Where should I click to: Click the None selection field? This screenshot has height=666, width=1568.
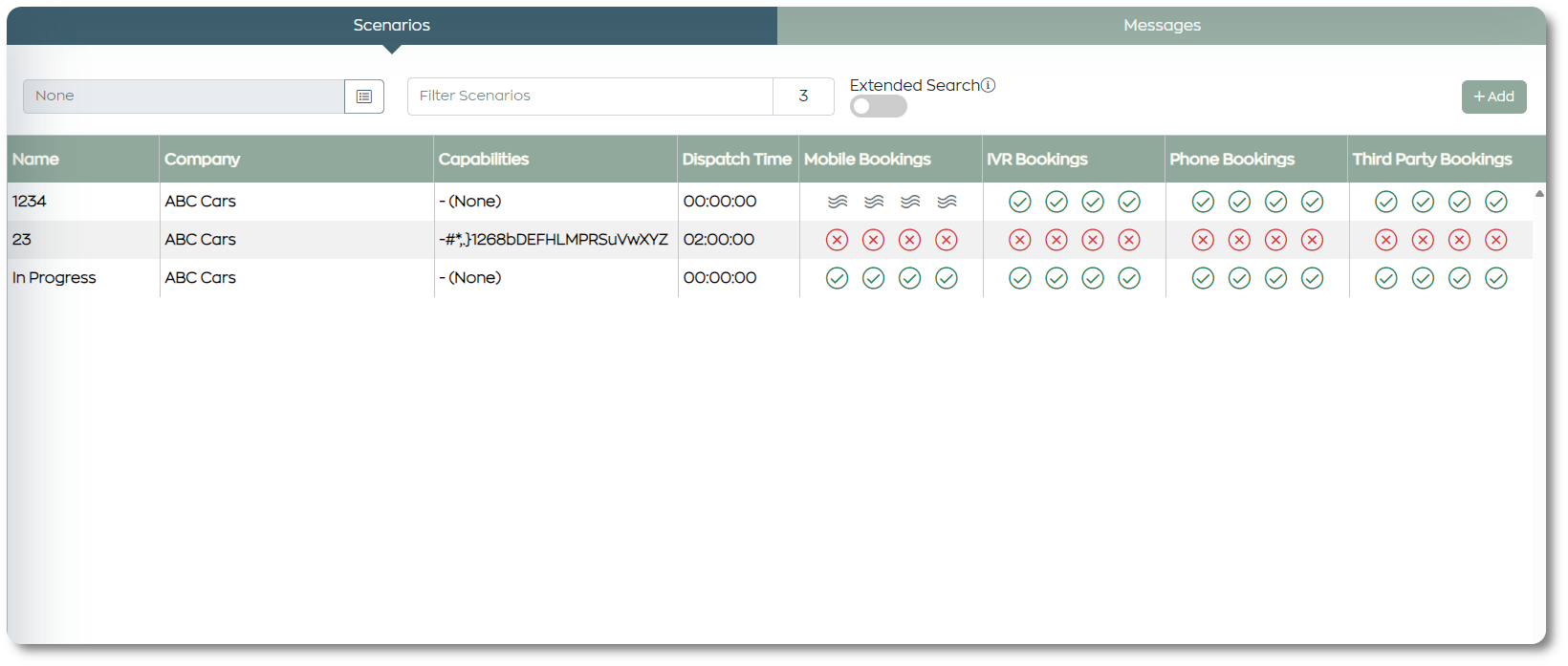pos(184,97)
